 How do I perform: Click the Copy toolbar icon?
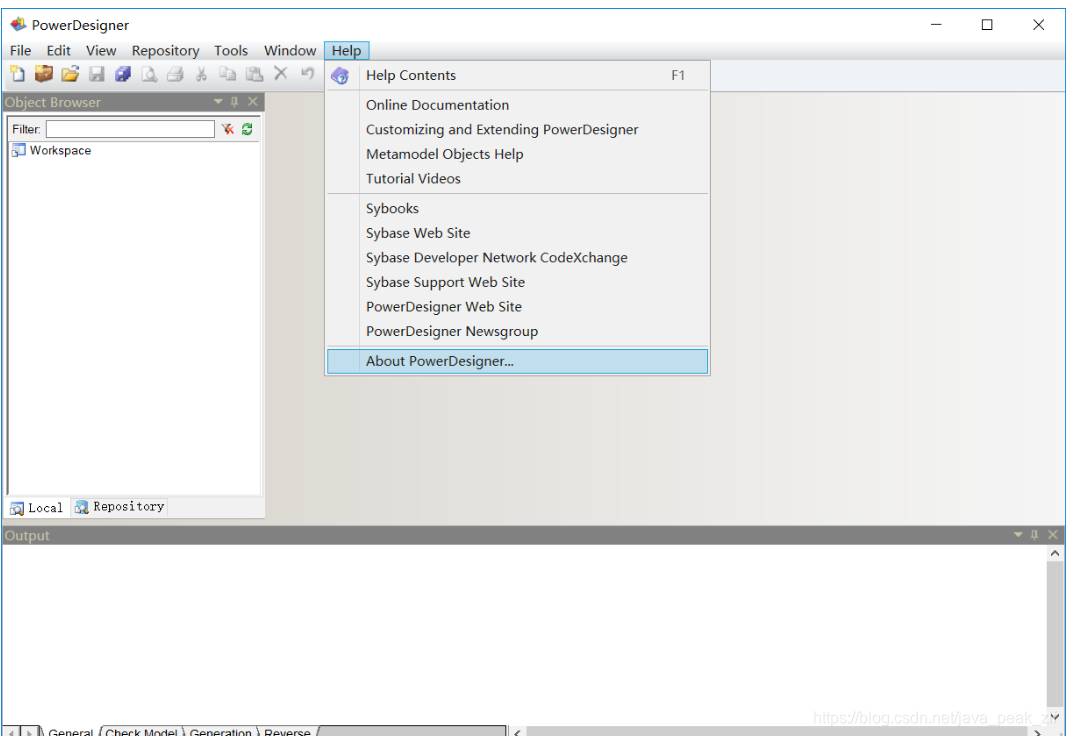(x=227, y=73)
